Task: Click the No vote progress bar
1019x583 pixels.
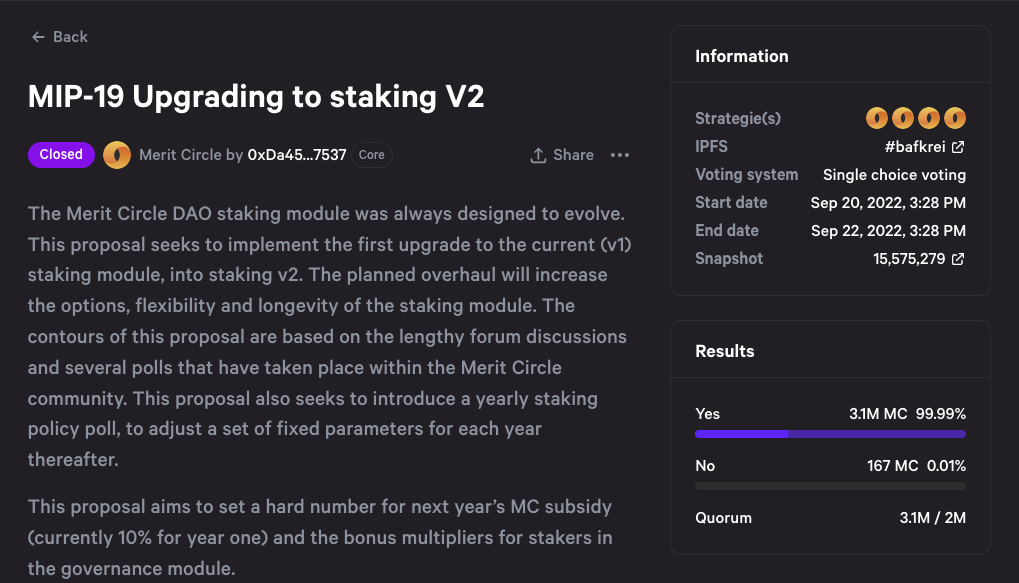Action: (x=830, y=486)
